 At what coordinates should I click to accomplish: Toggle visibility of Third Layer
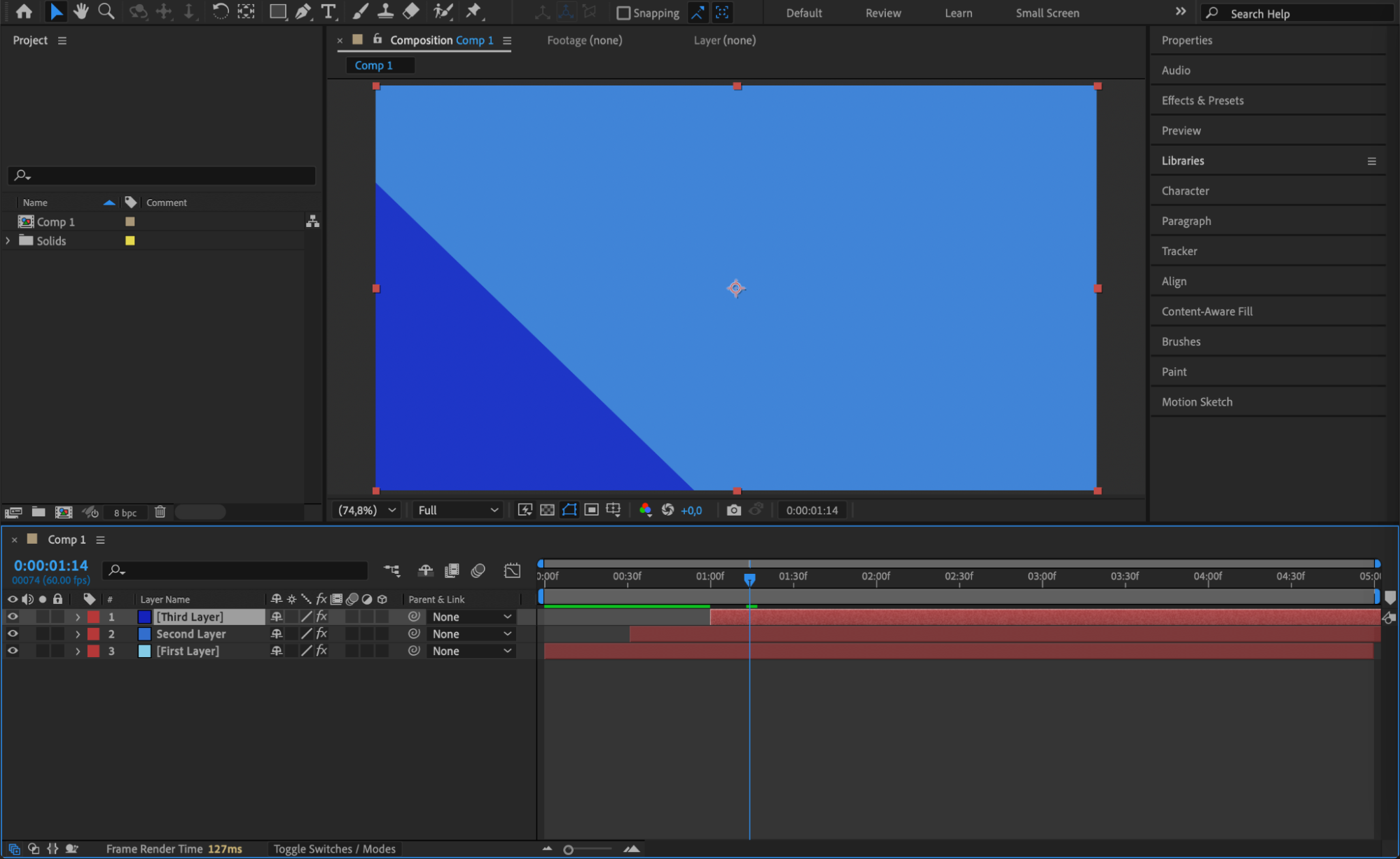tap(13, 617)
